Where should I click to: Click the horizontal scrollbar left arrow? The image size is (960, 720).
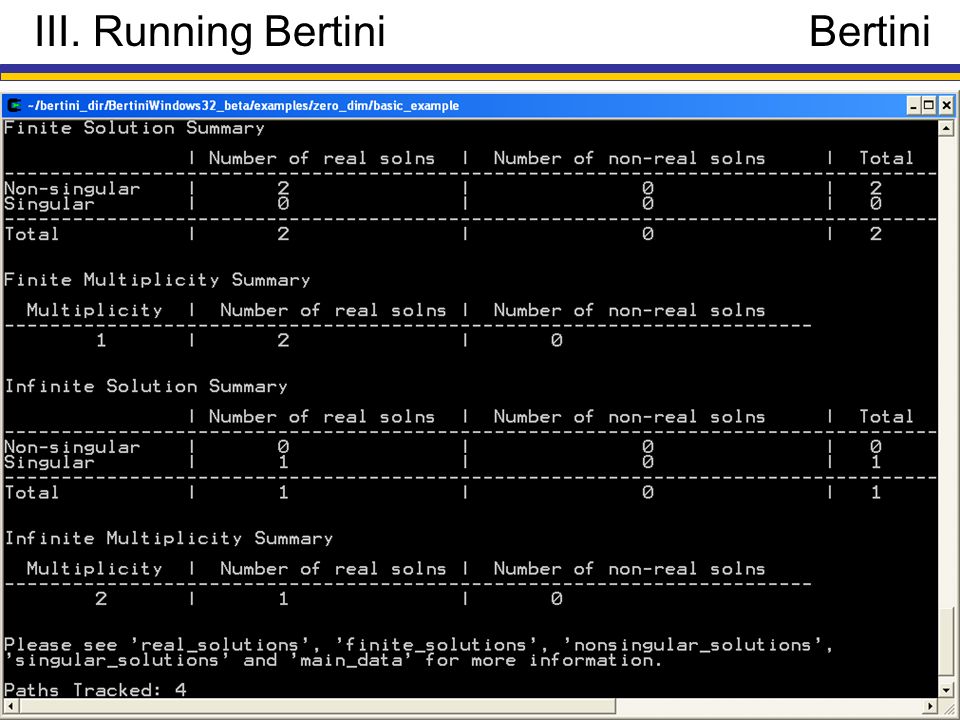point(10,706)
